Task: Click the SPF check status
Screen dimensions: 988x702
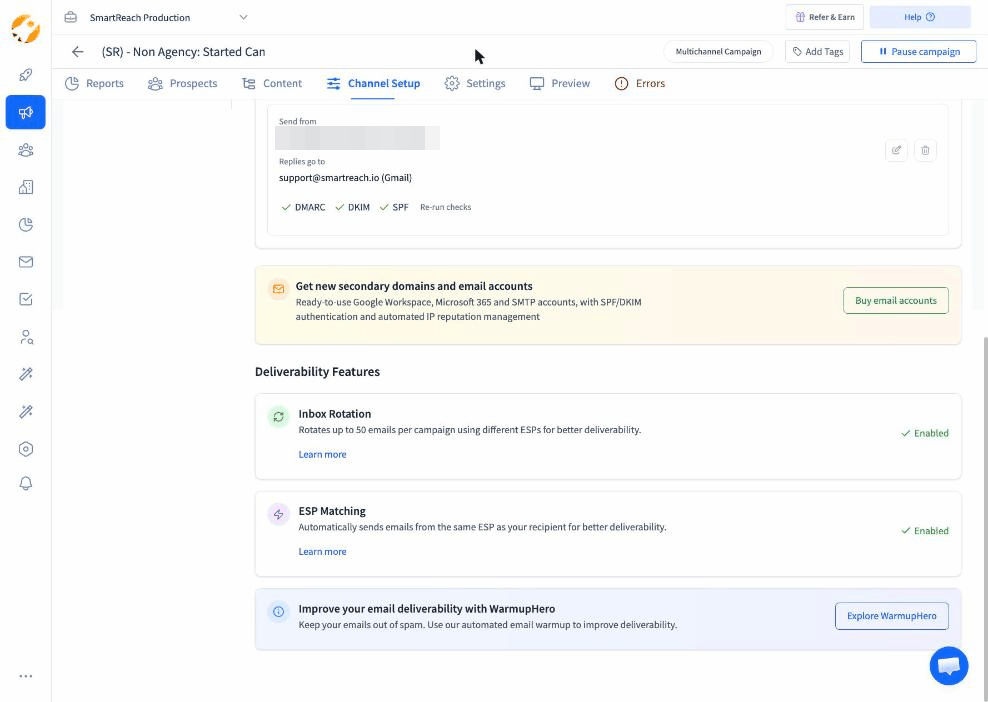Action: coord(394,207)
